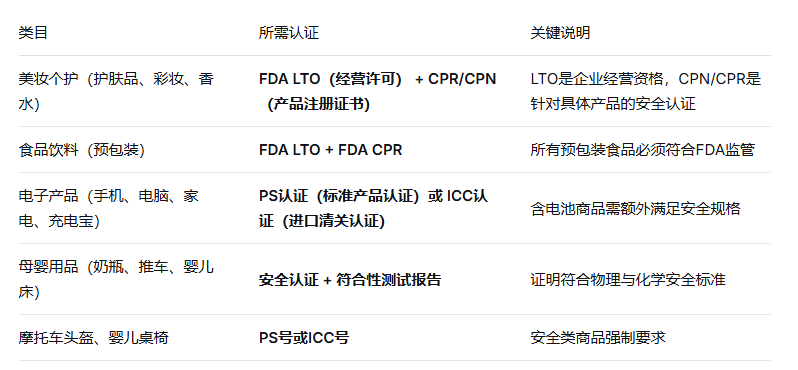The height and width of the screenshot is (370, 798).
Task: Click the (产品注册证书) bold text
Action: 319,104
